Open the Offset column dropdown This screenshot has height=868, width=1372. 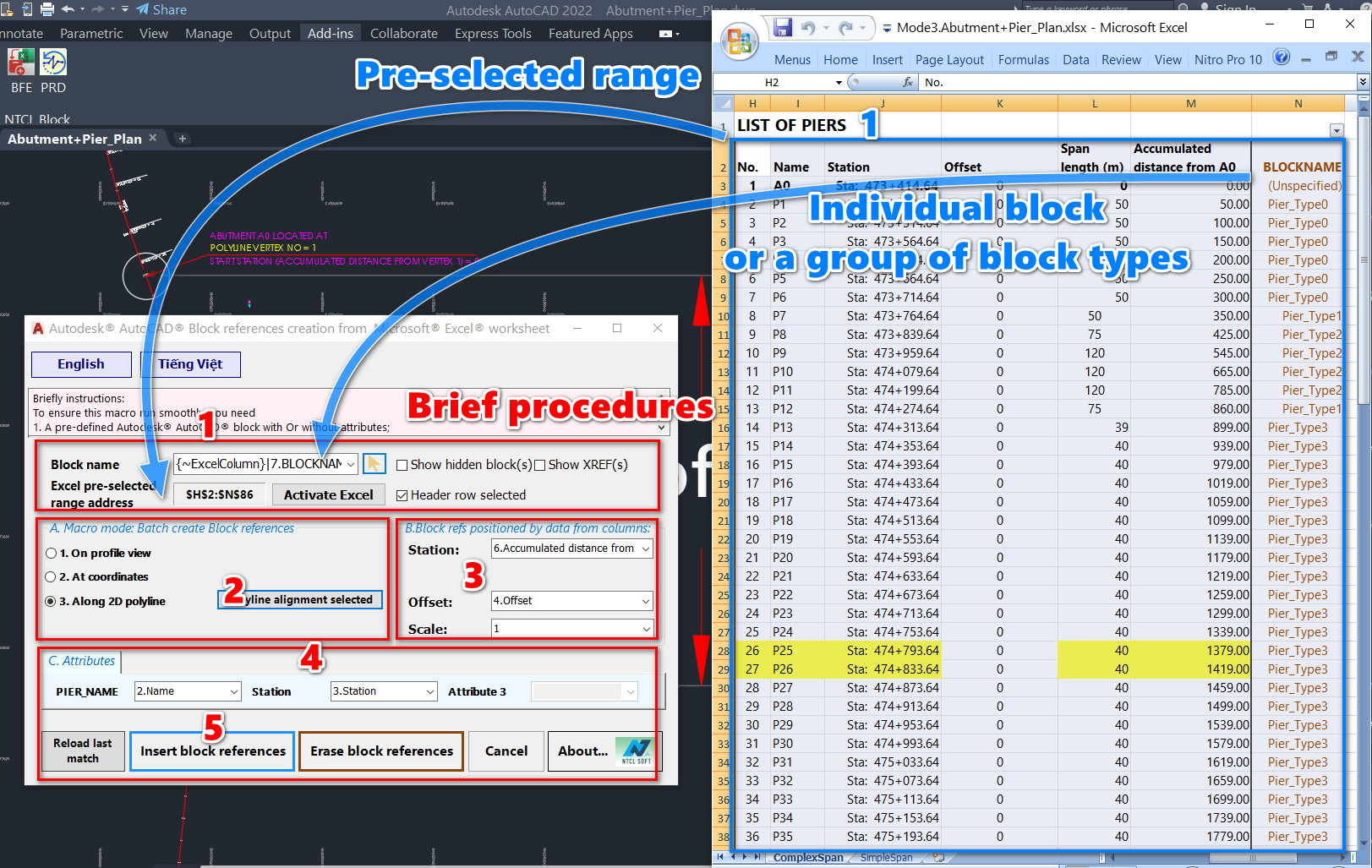(646, 601)
